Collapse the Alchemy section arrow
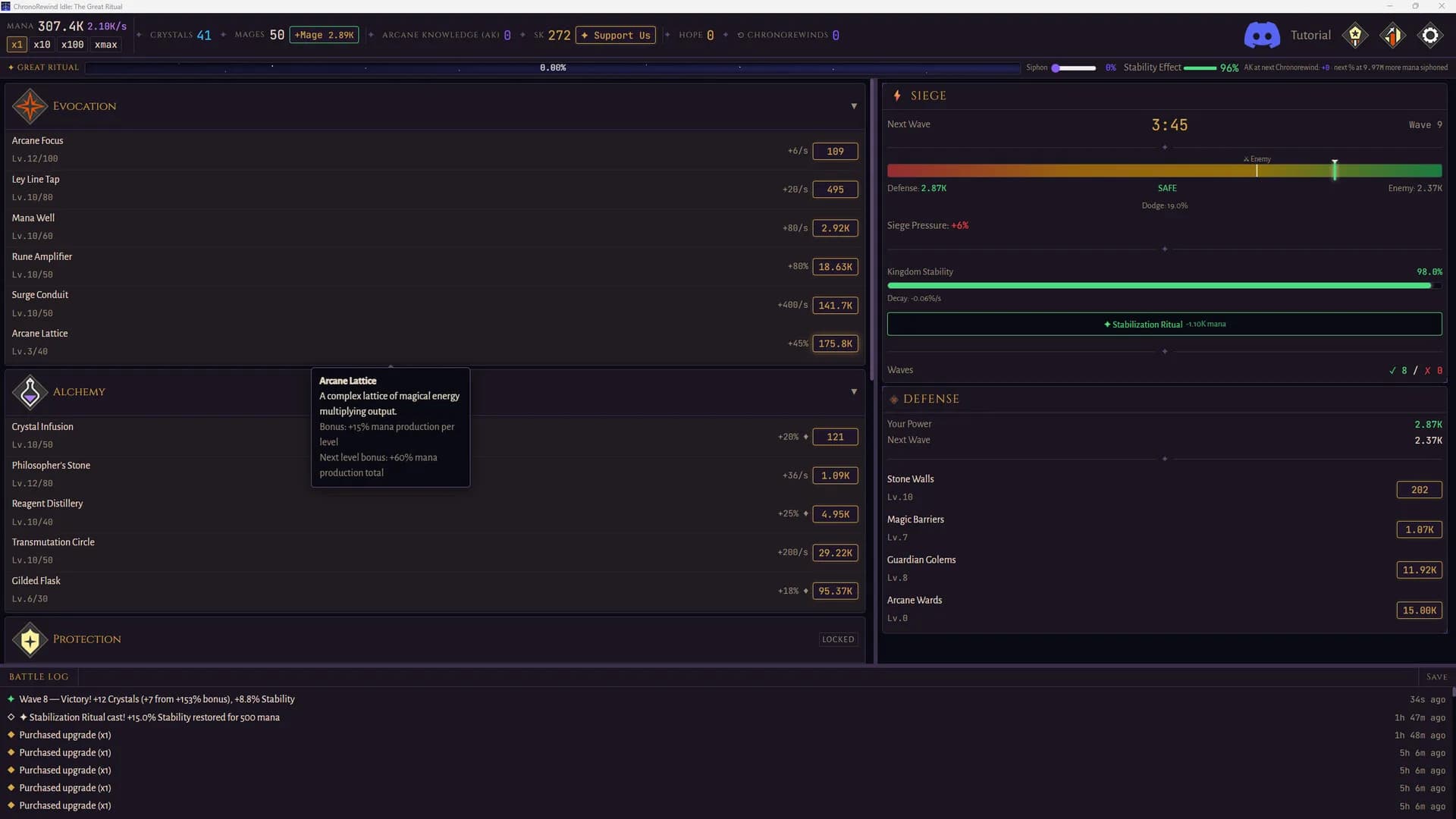 pyautogui.click(x=854, y=392)
